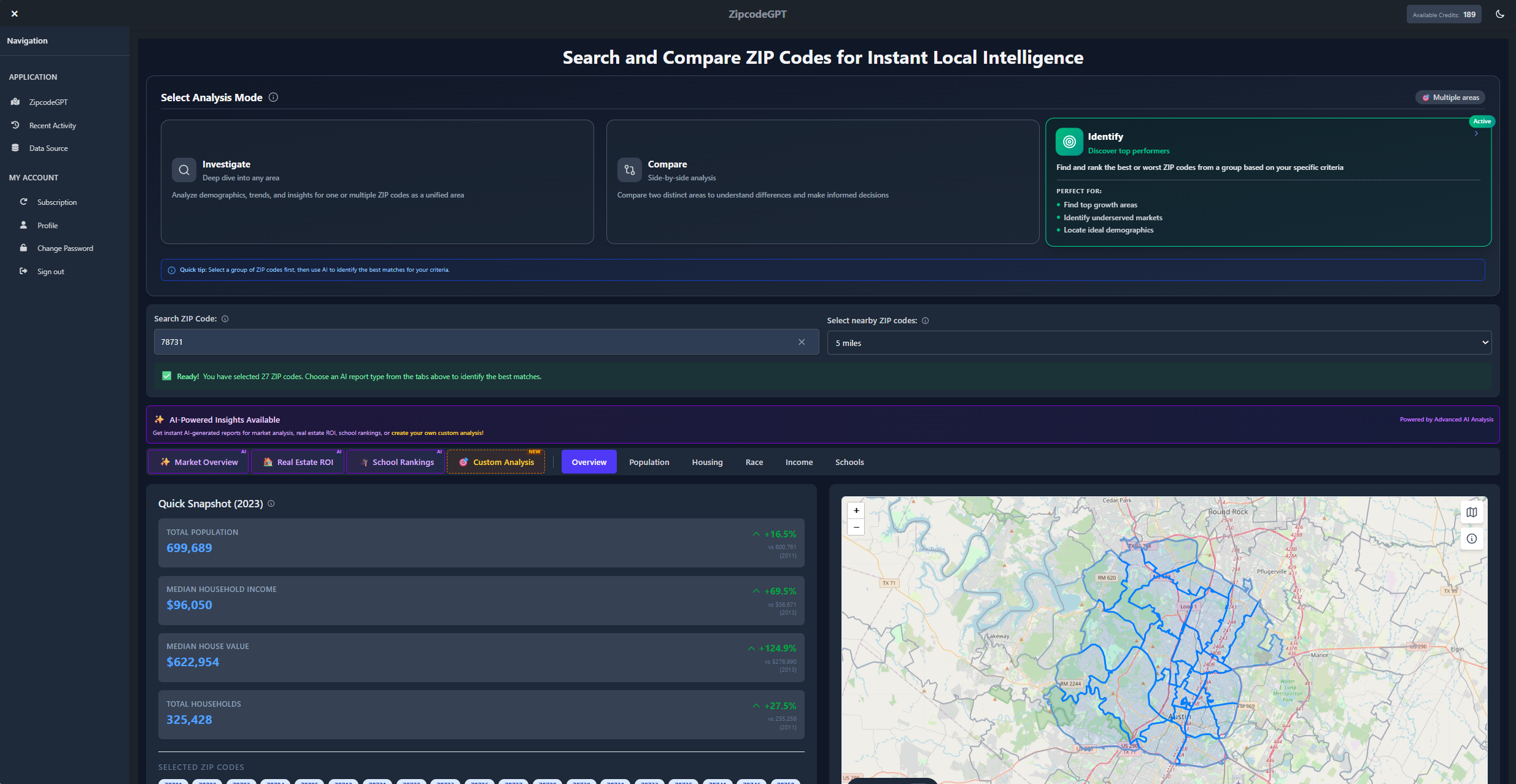Toggle dark mode moon icon
This screenshot has width=1516, height=784.
click(1500, 14)
